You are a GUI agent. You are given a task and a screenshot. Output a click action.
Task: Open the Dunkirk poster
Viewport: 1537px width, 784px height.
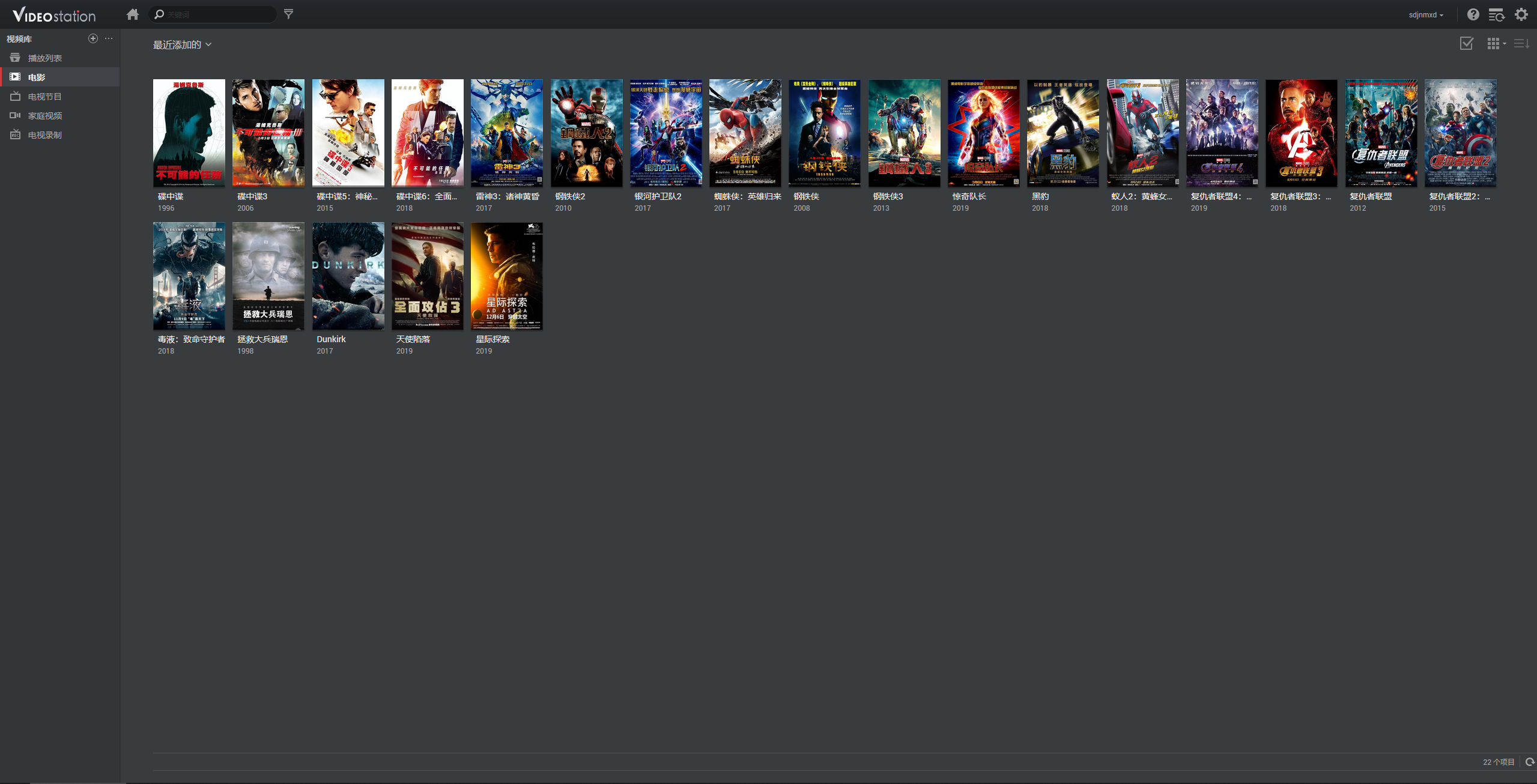tap(348, 276)
